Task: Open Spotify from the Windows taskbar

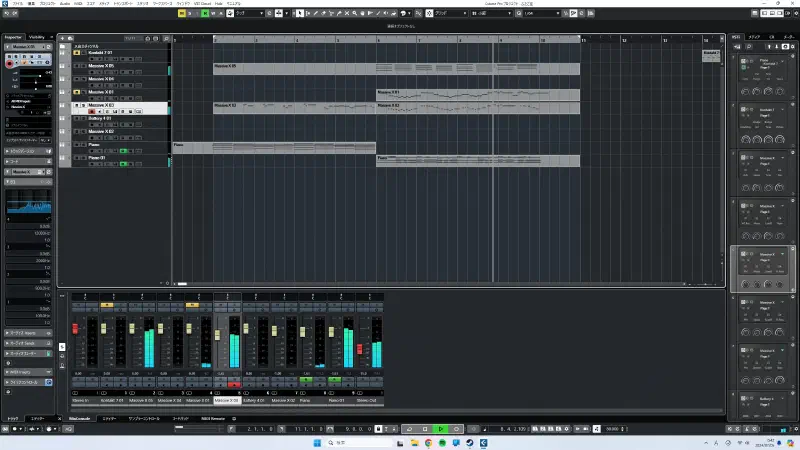Action: [x=442, y=443]
